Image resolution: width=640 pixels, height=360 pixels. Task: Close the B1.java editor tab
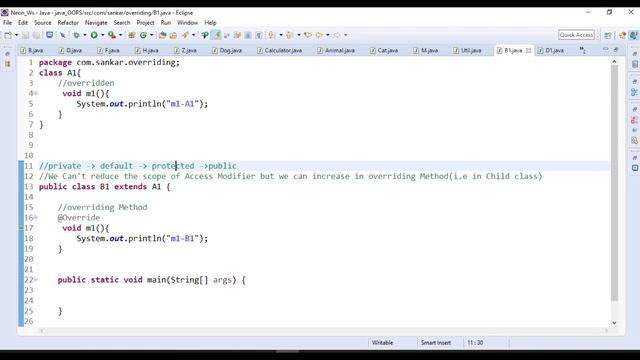point(529,51)
